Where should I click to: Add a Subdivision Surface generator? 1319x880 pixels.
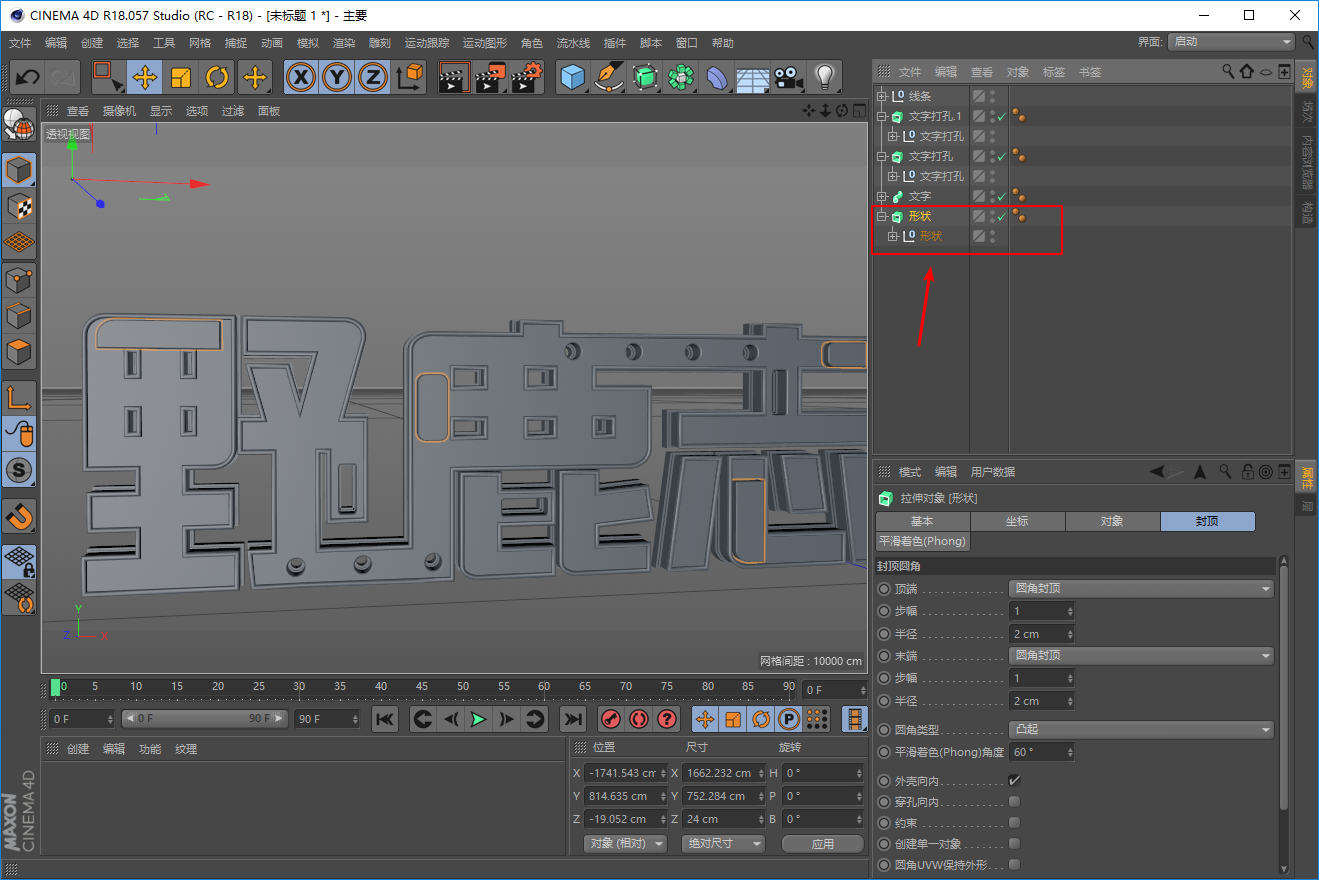pos(645,77)
